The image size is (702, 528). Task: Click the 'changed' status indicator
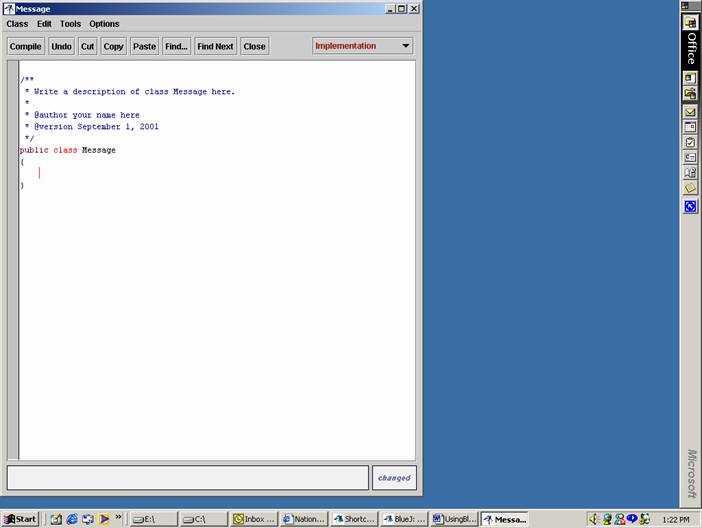pos(394,478)
